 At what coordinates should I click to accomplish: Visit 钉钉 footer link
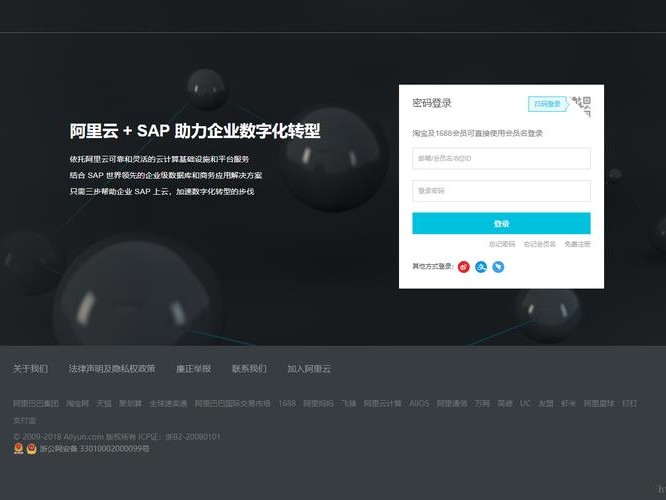coord(629,404)
